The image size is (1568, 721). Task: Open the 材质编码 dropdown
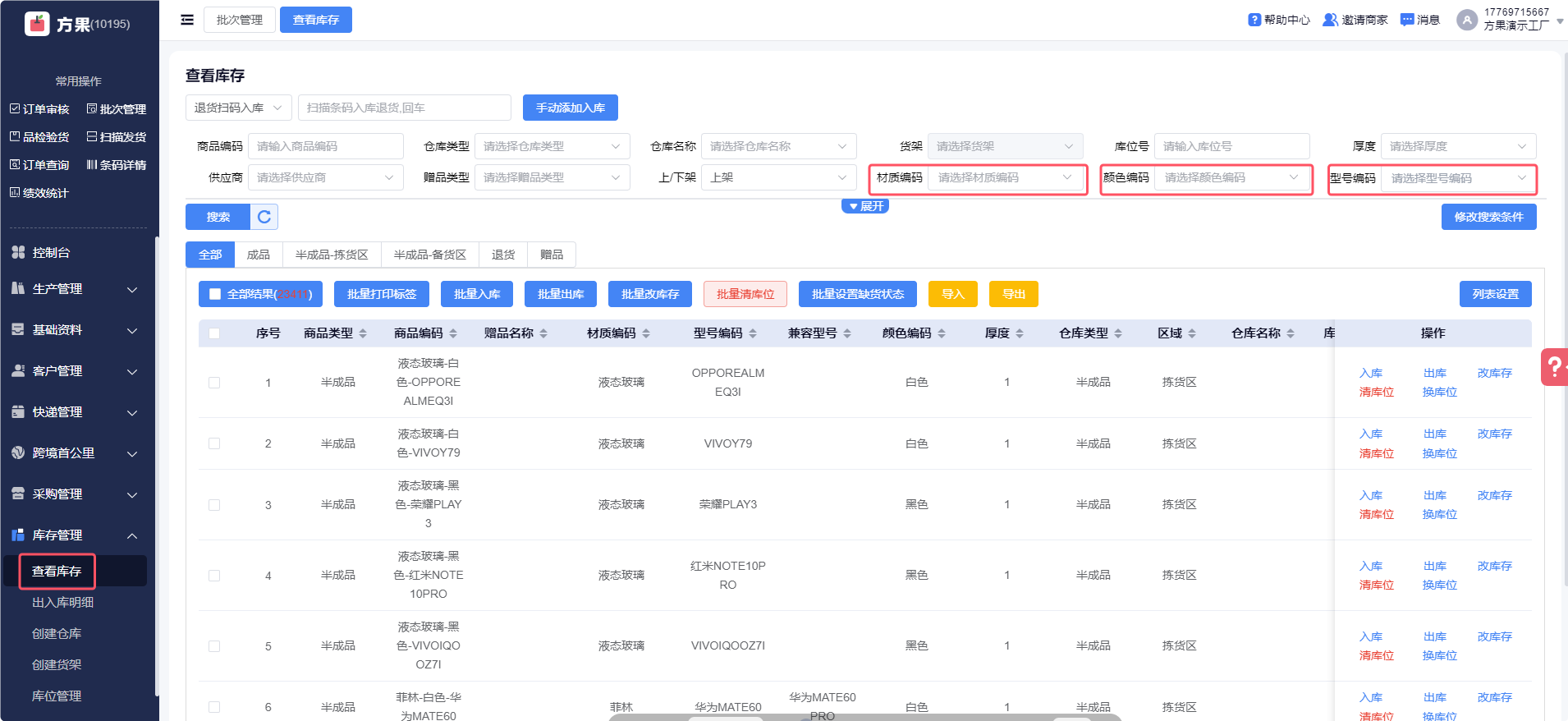click(x=1006, y=178)
